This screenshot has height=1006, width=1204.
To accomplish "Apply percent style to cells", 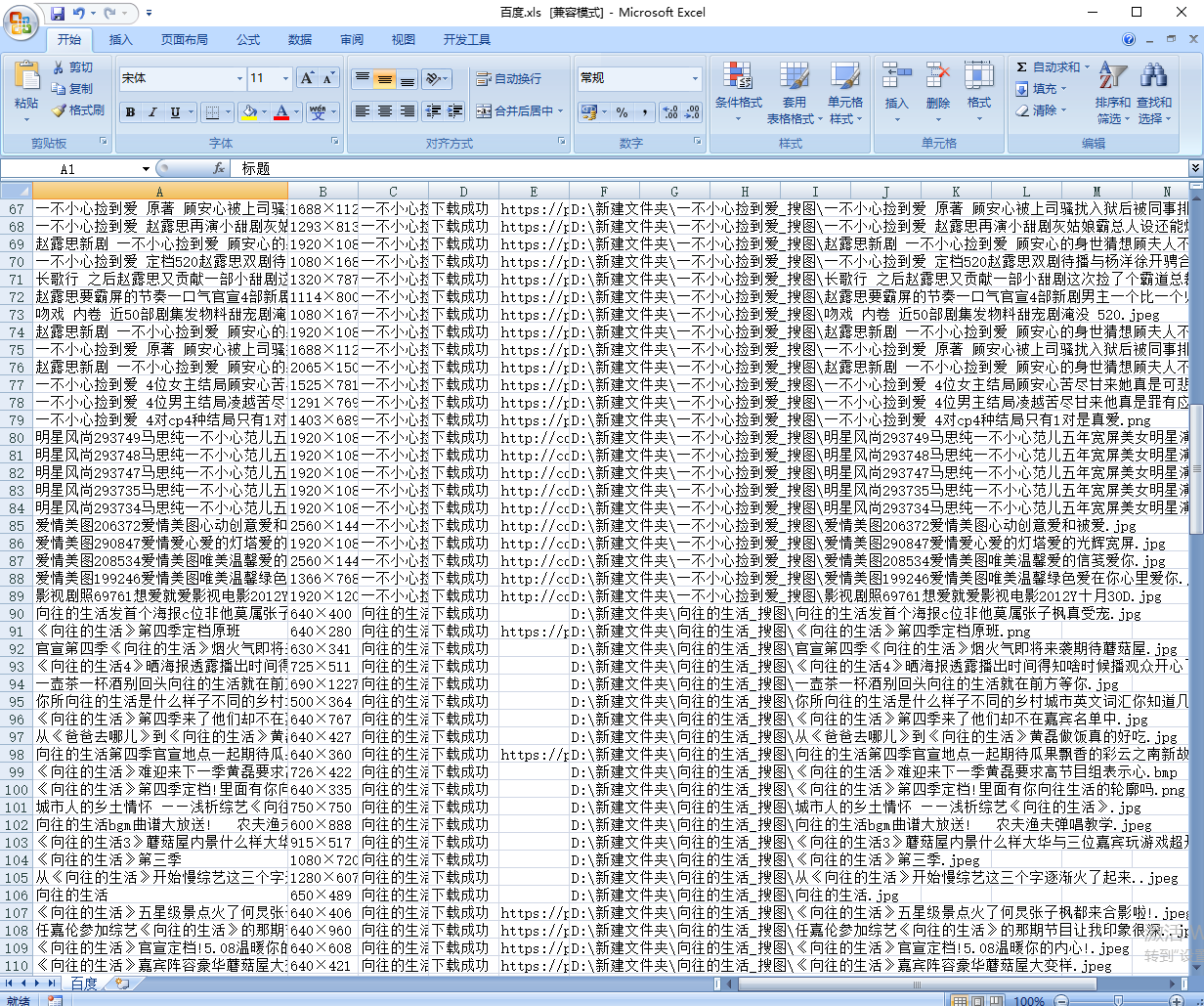I will click(622, 112).
